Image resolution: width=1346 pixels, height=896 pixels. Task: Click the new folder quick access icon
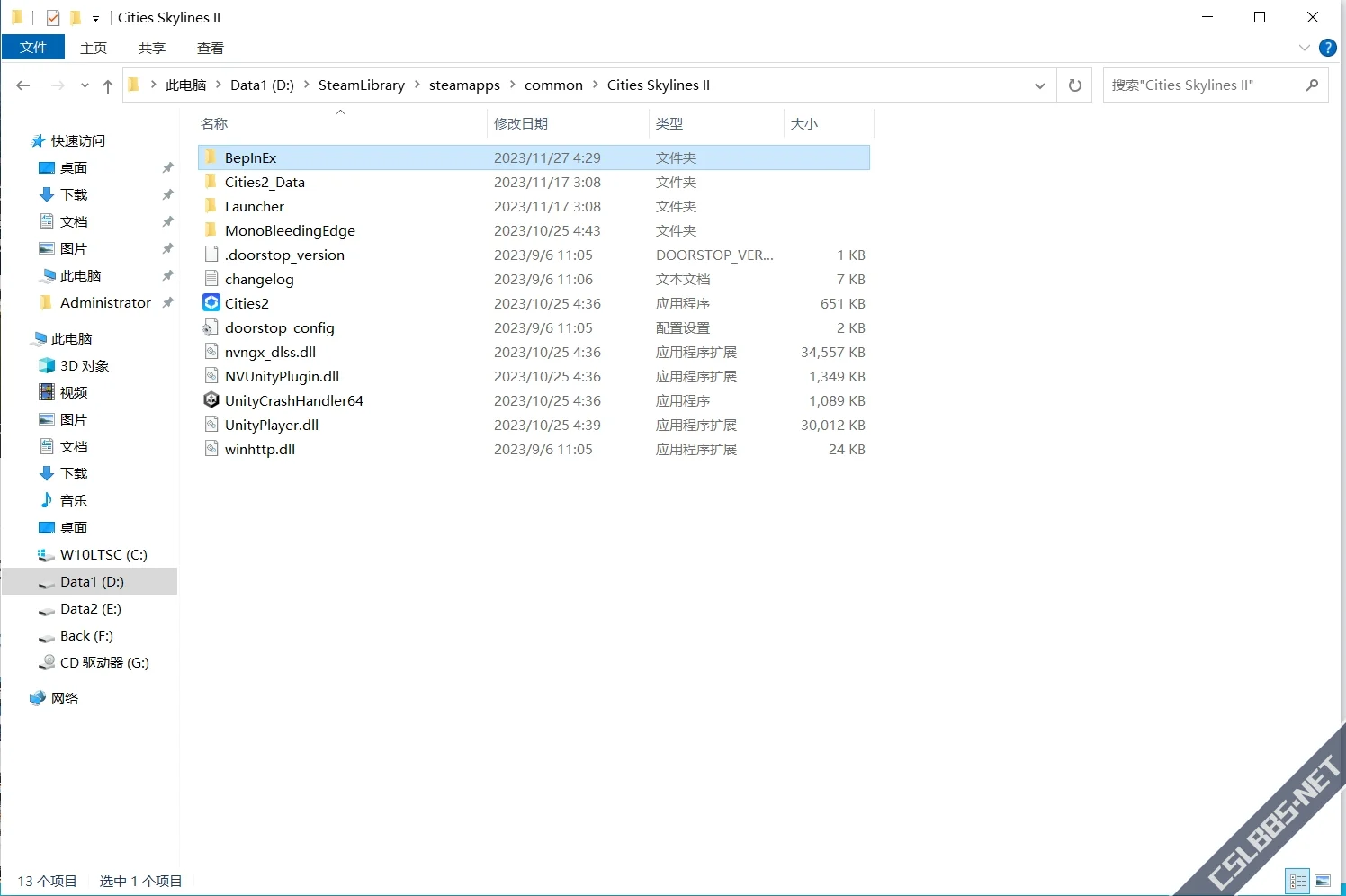[x=76, y=17]
